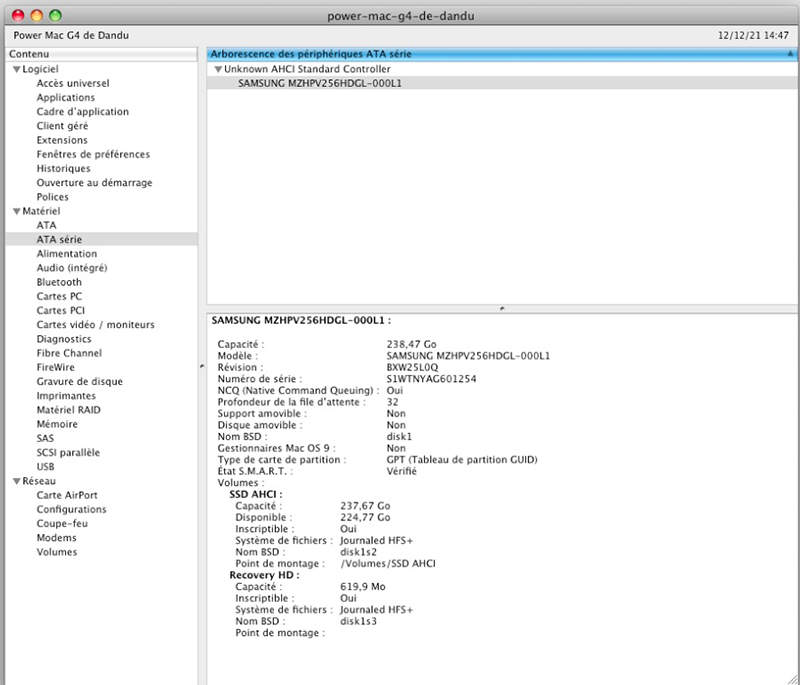Select SAMSUNG MZHPV256HDGL-000L1 device row
This screenshot has height=685, width=800.
point(319,84)
